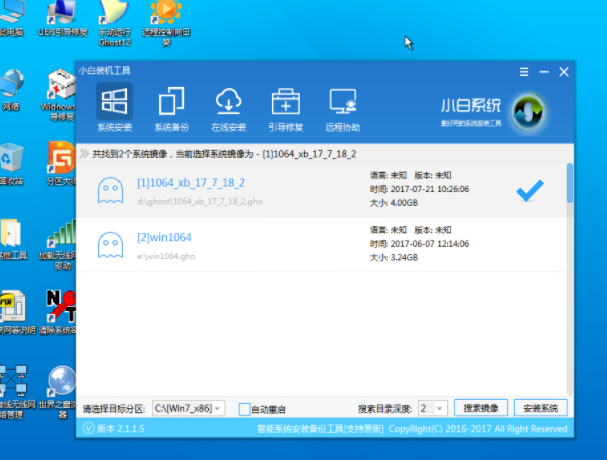This screenshot has height=460, width=607.
Task: Enable the 自动重启 checkbox
Action: click(245, 409)
